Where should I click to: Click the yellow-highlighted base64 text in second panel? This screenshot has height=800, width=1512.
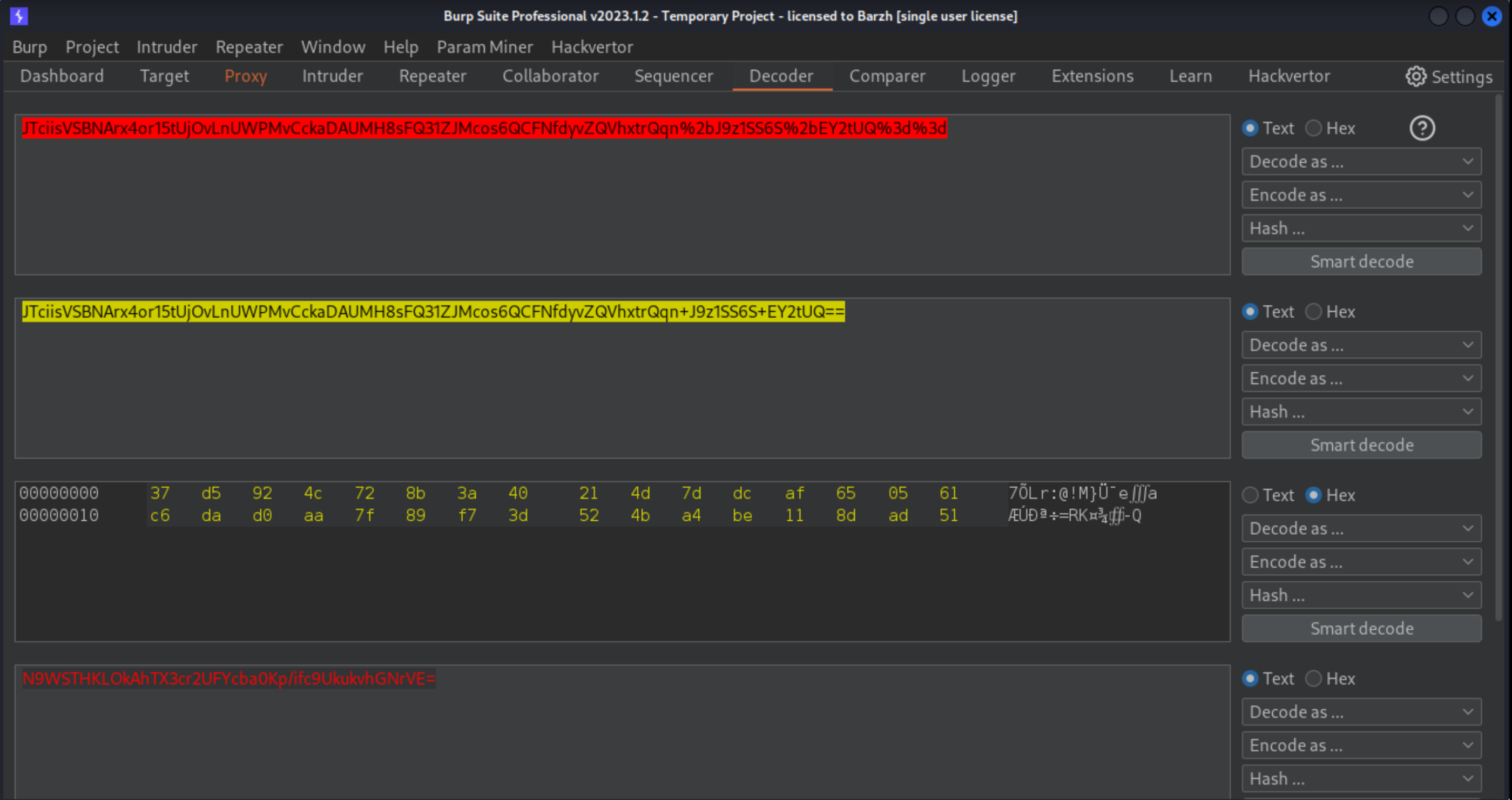(x=433, y=312)
